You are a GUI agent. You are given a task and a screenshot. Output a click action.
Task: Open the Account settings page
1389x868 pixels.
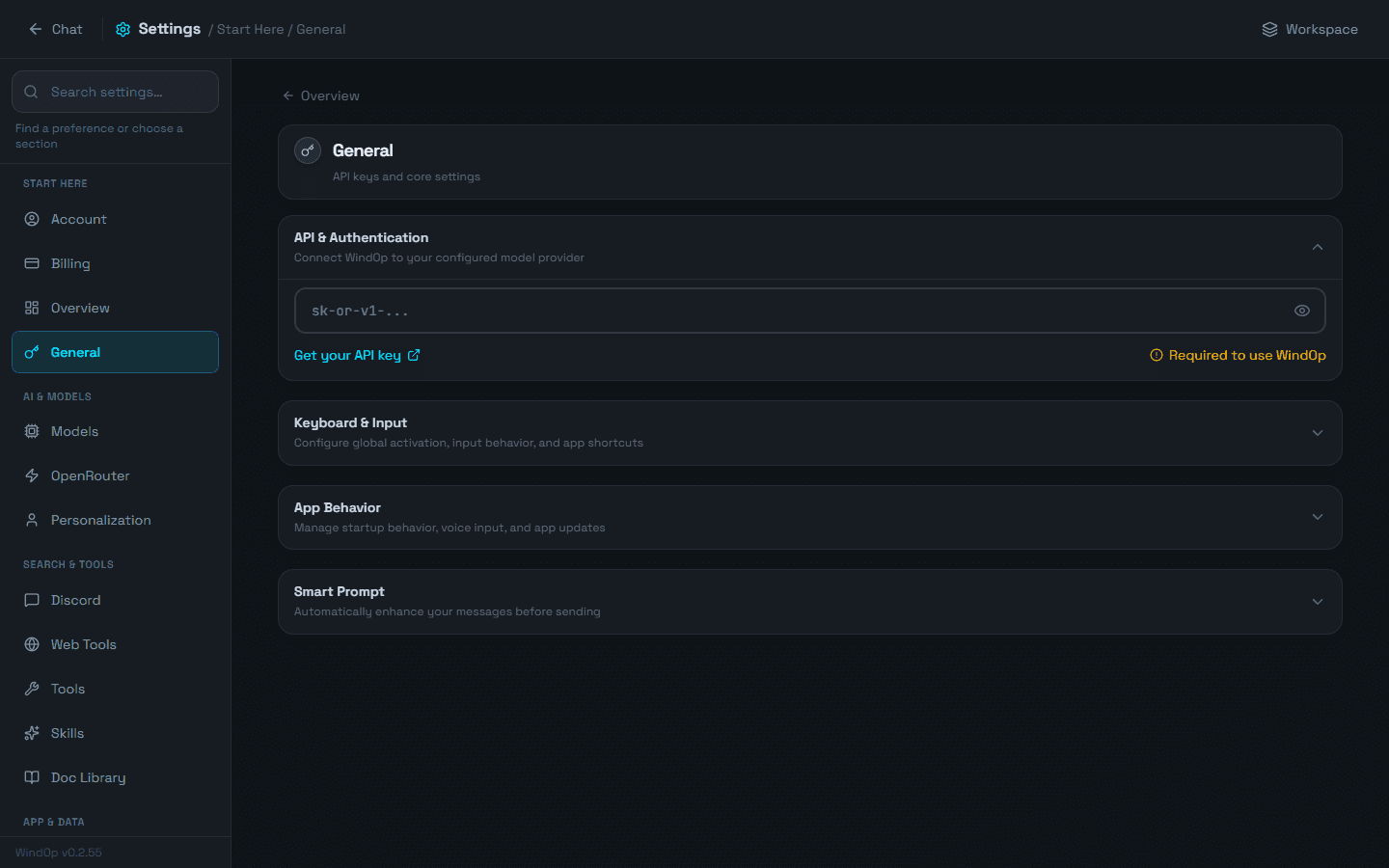115,219
